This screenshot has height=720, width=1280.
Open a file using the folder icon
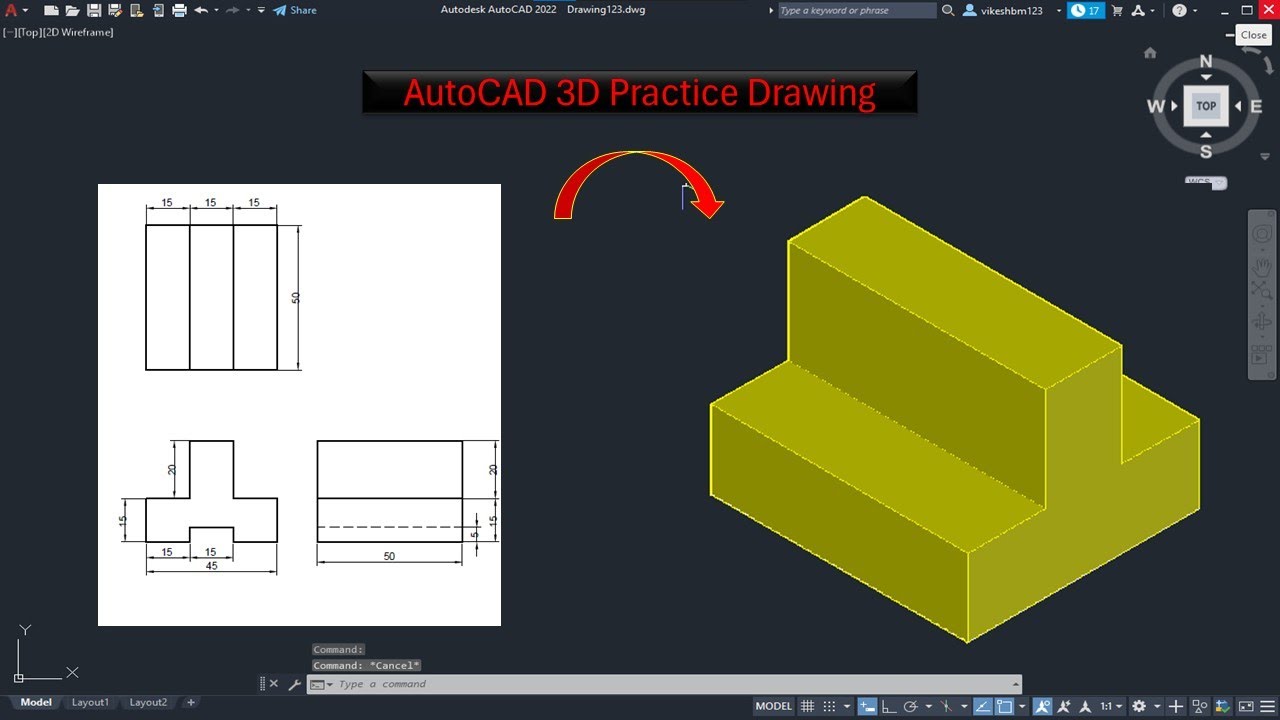72,10
